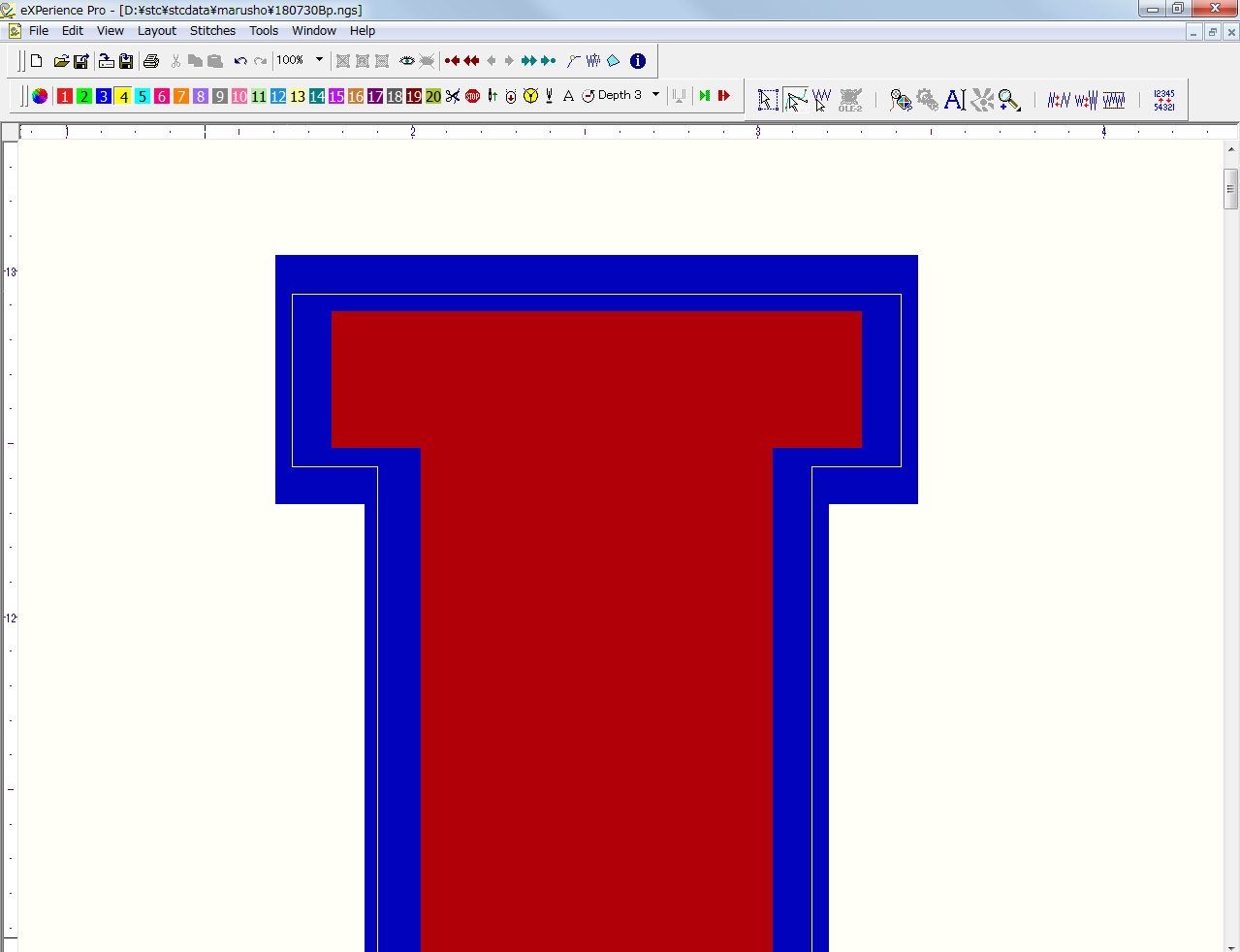
Task: Open the color palette wheel icon
Action: point(40,96)
